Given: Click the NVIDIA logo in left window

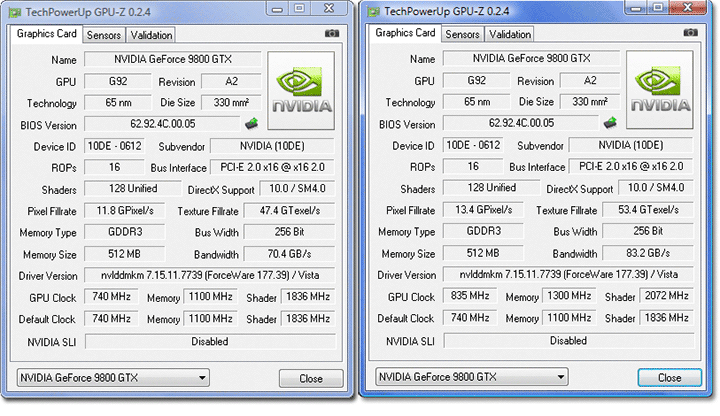Looking at the screenshot, I should (301, 90).
